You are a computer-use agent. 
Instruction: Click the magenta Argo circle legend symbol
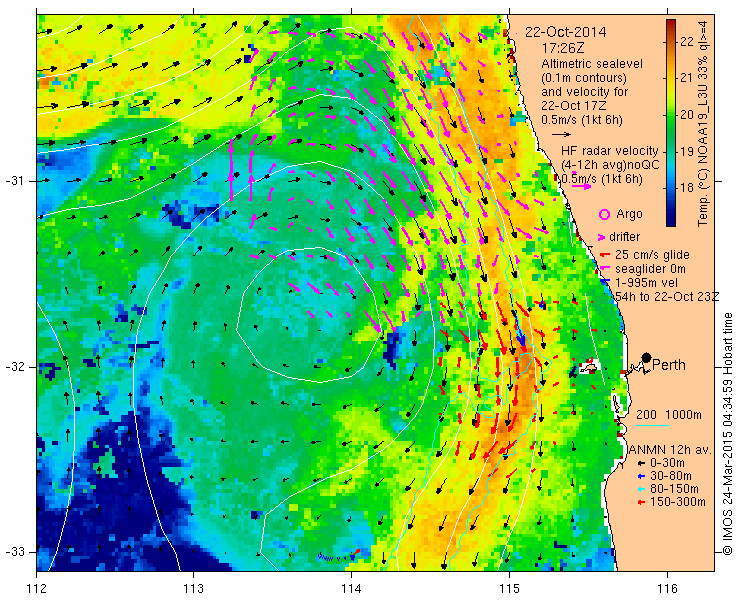pos(604,214)
